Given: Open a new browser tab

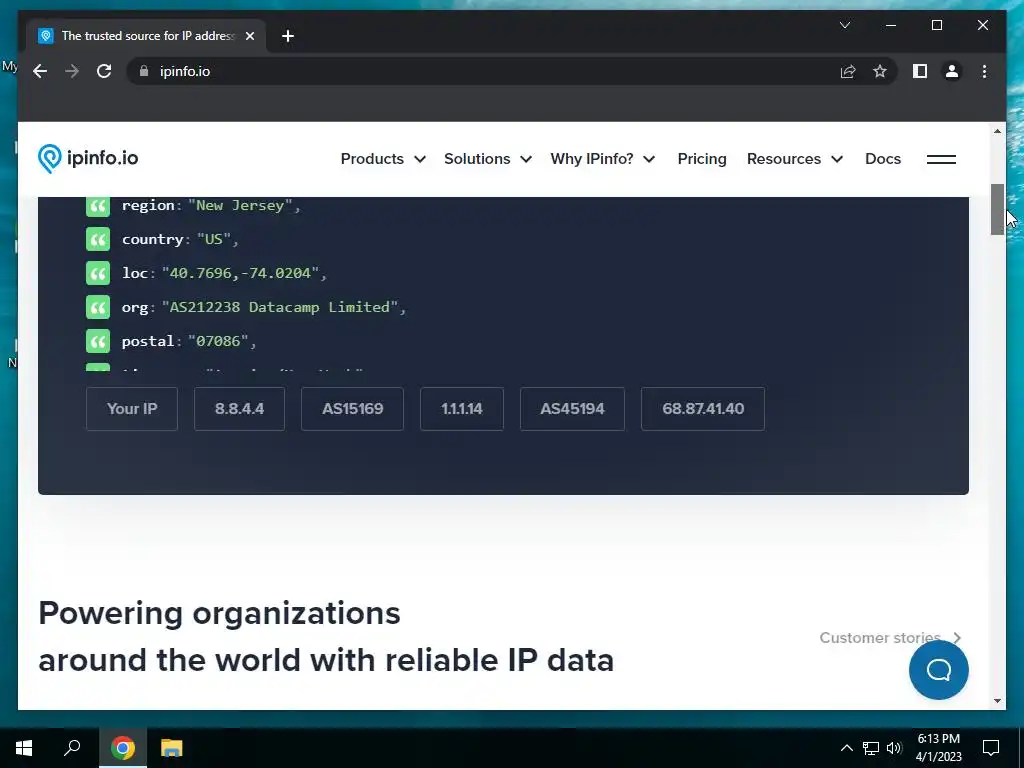Looking at the screenshot, I should 288,36.
